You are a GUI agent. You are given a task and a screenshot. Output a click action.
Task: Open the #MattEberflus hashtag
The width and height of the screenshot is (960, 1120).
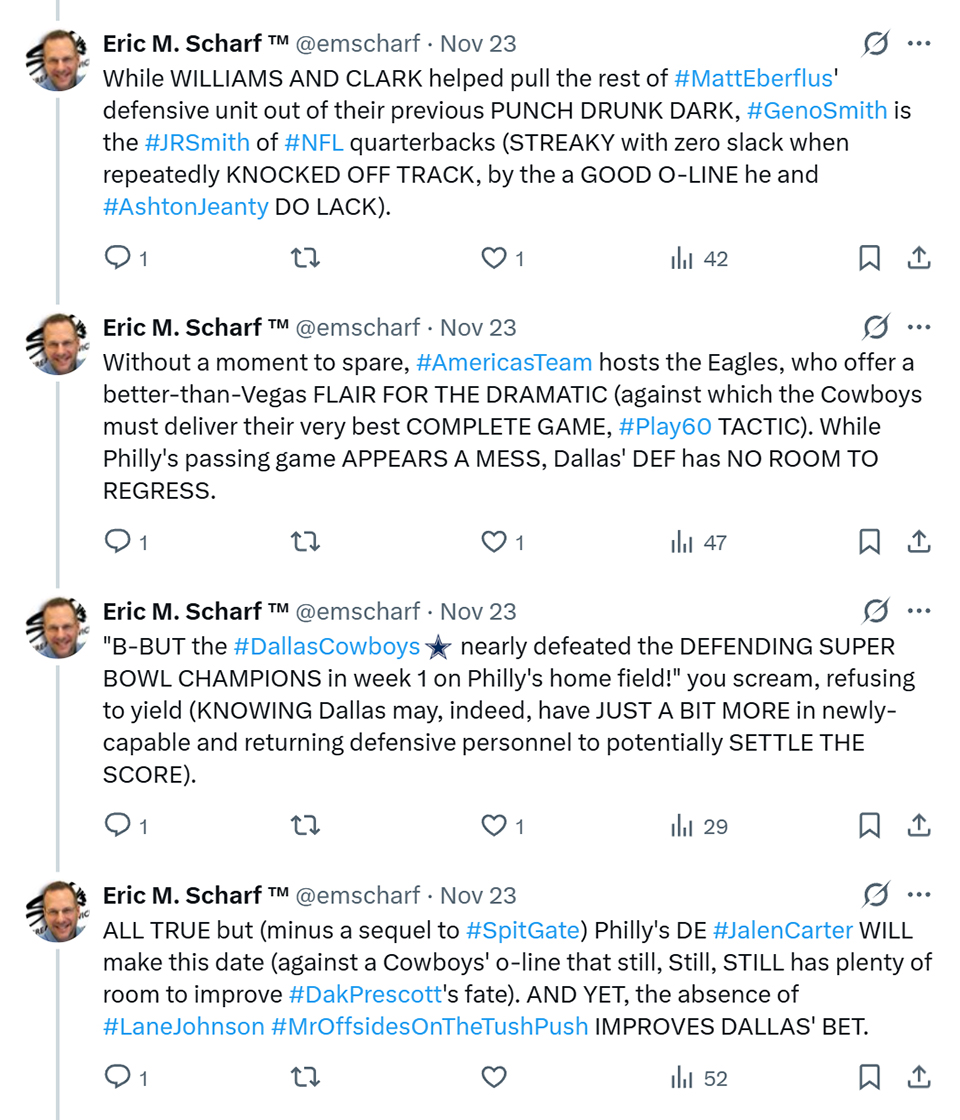click(753, 78)
